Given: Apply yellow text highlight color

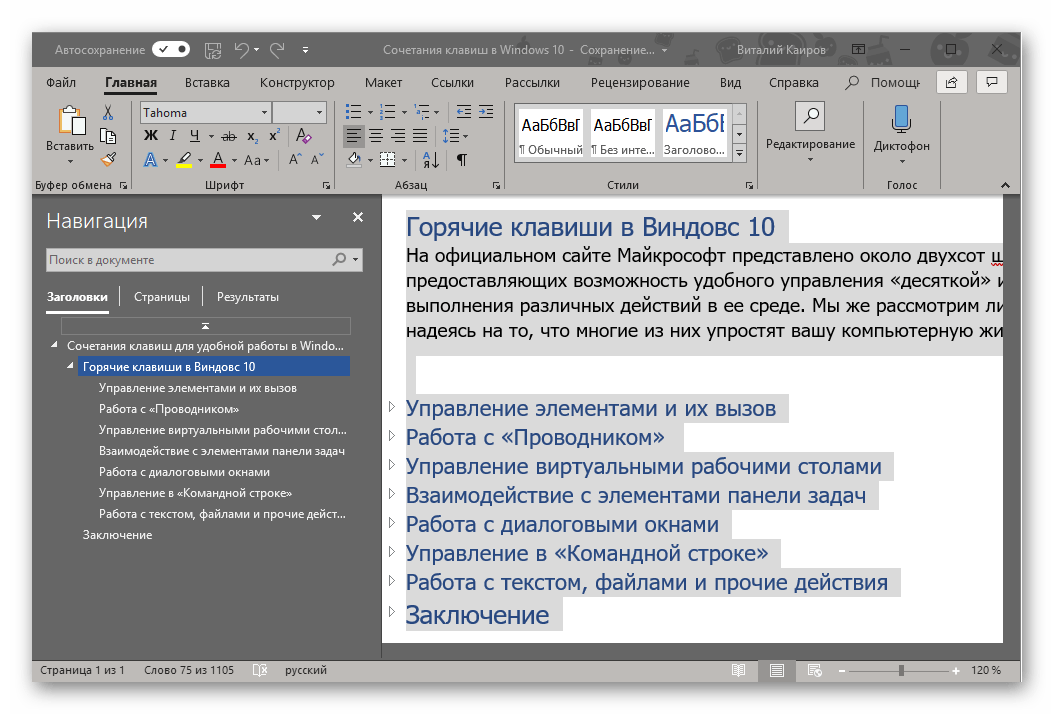Looking at the screenshot, I should tap(184, 160).
